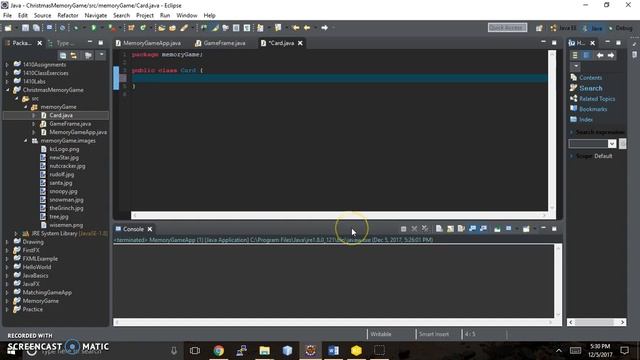Select GameFrame.java in Package Explorer
This screenshot has height=360, width=640.
70,124
